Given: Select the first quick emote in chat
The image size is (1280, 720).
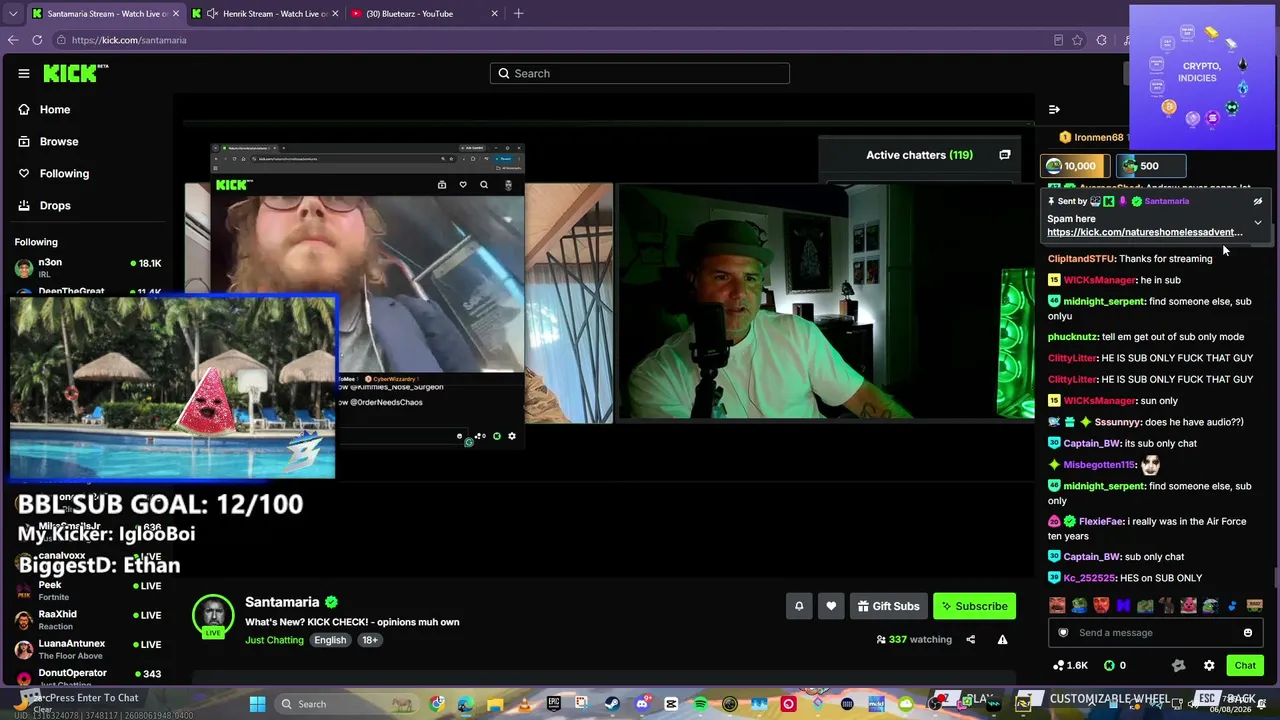Looking at the screenshot, I should pyautogui.click(x=1057, y=605).
